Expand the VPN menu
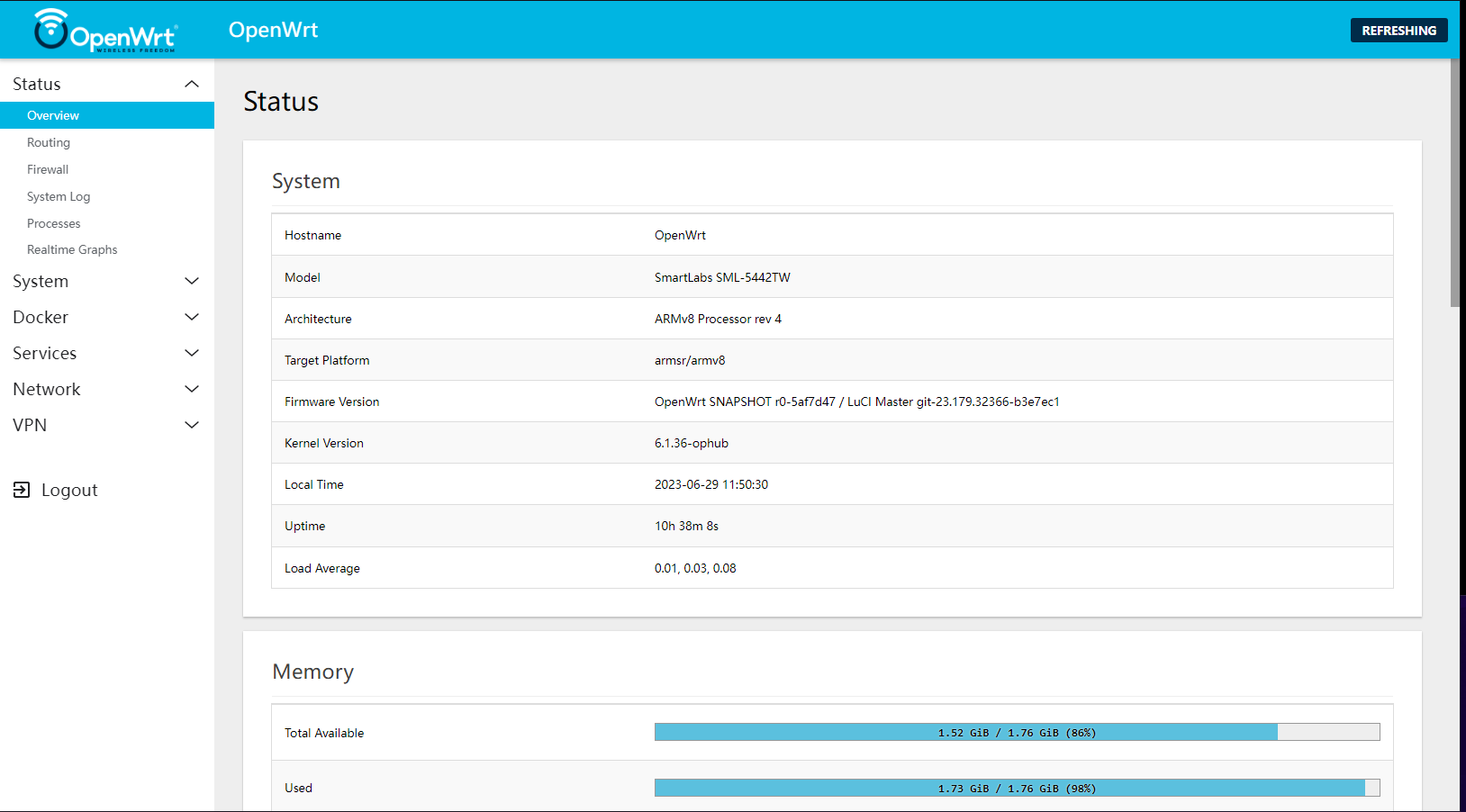The width and height of the screenshot is (1466, 812). pyautogui.click(x=192, y=424)
